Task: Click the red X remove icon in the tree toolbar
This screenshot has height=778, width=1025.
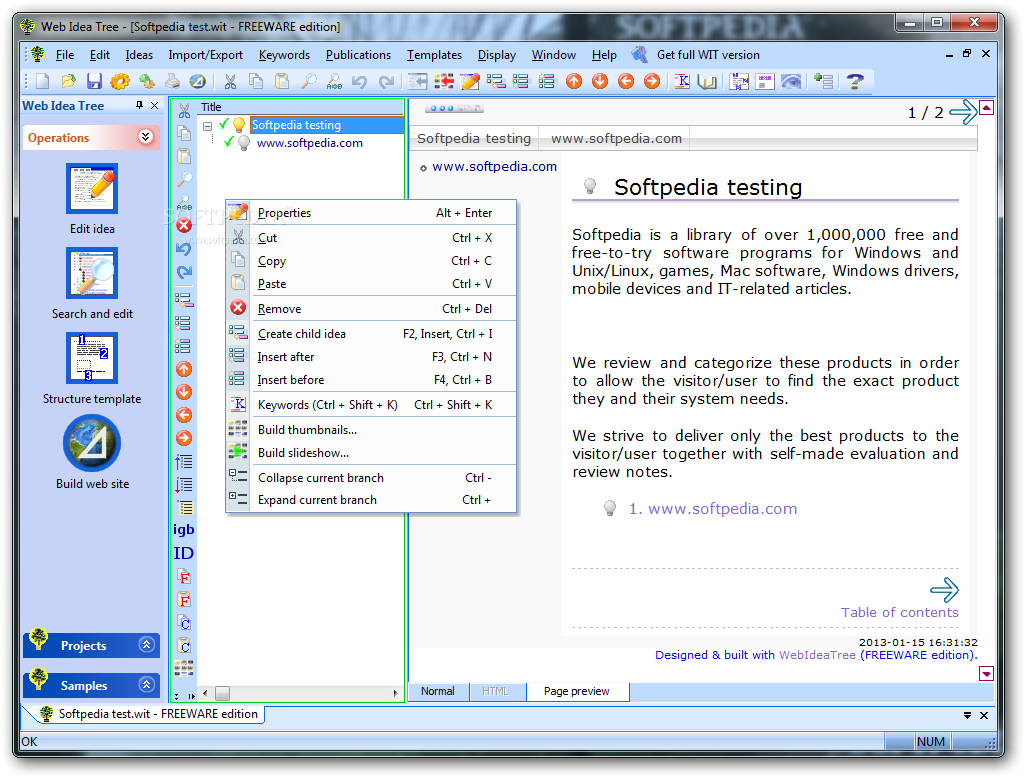Action: pos(184,226)
